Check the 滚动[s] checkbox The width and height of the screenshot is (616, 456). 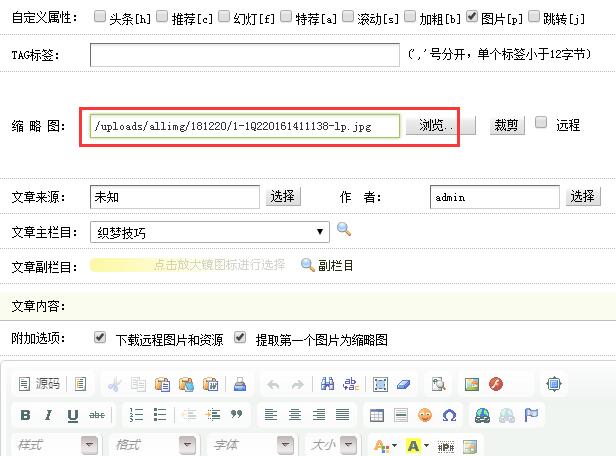coord(348,16)
